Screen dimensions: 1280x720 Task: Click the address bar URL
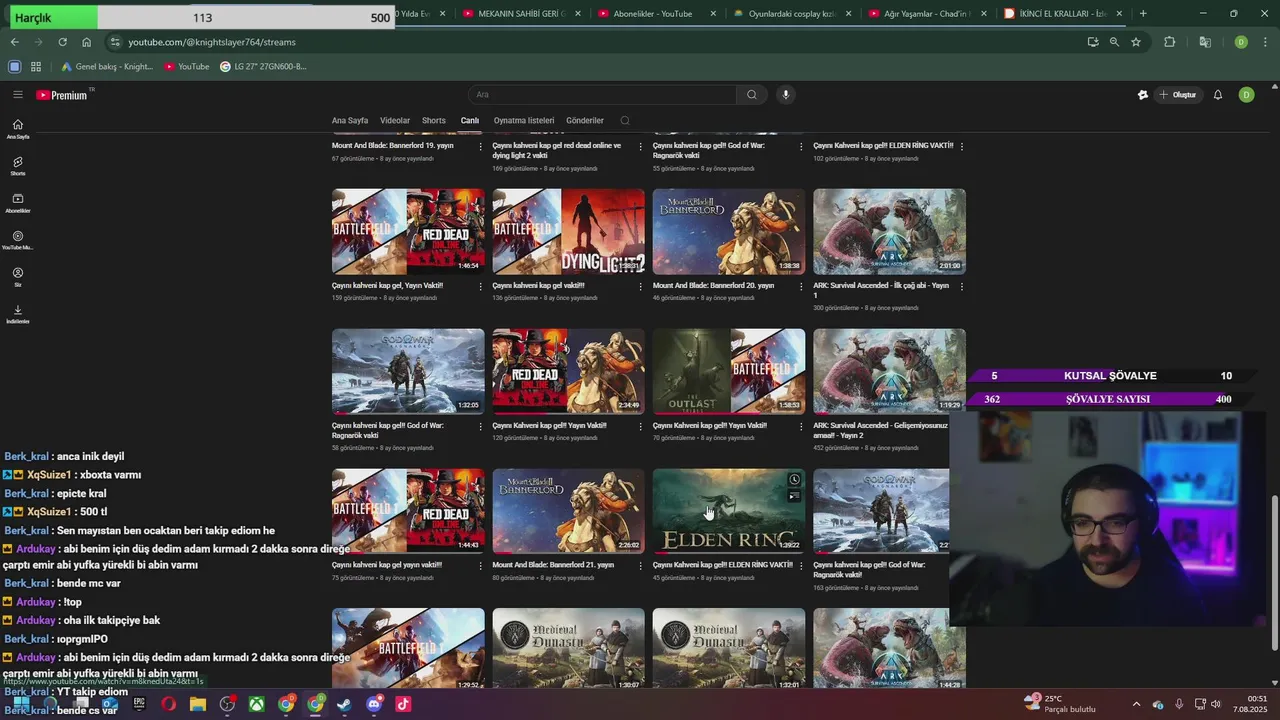(212, 42)
